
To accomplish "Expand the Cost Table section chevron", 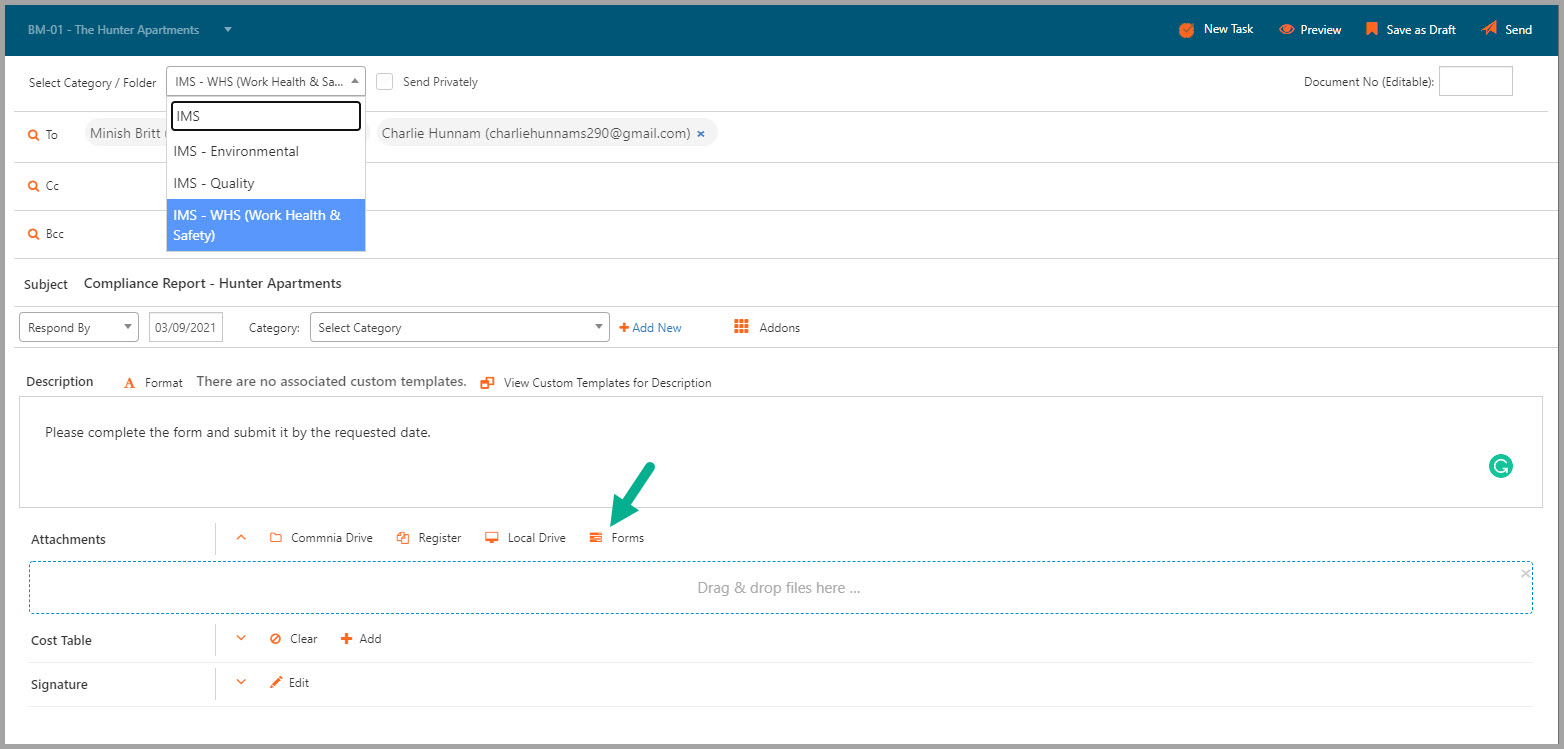I will click(x=241, y=638).
